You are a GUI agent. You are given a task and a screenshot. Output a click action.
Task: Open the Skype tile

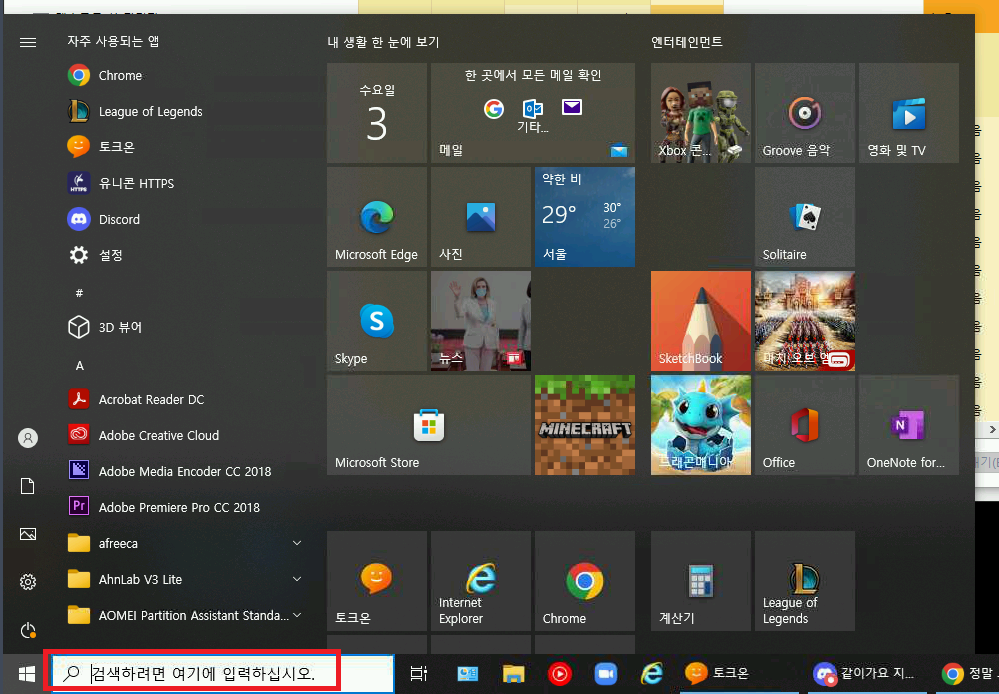click(377, 321)
